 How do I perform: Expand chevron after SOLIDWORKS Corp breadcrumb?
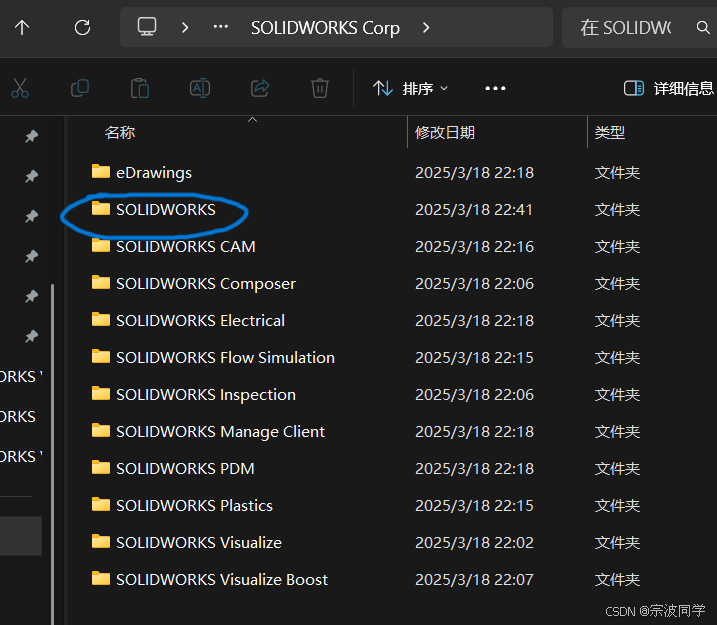(426, 28)
